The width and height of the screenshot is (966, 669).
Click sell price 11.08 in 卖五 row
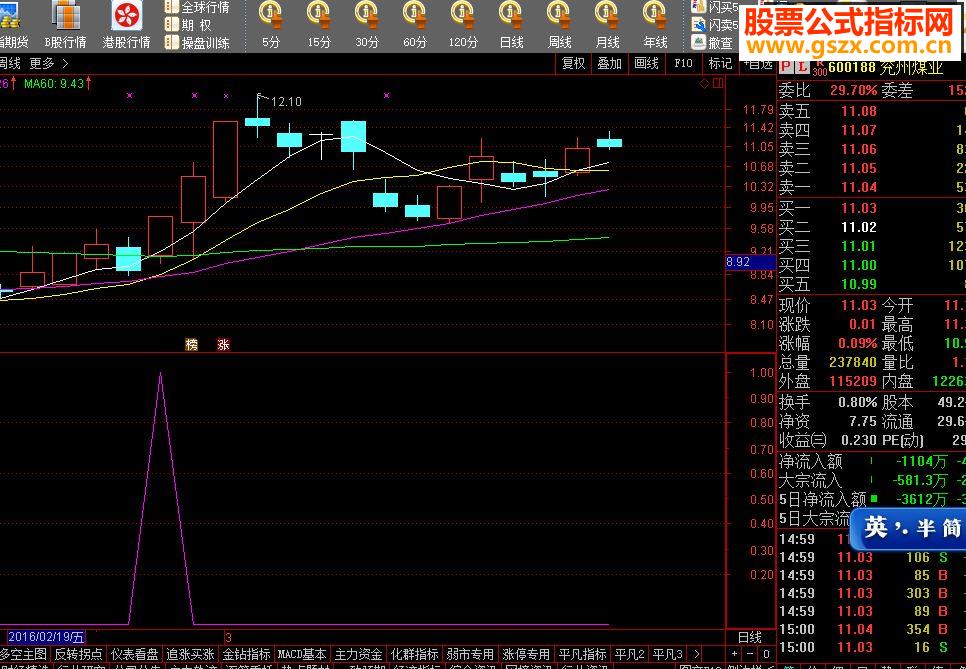859,112
